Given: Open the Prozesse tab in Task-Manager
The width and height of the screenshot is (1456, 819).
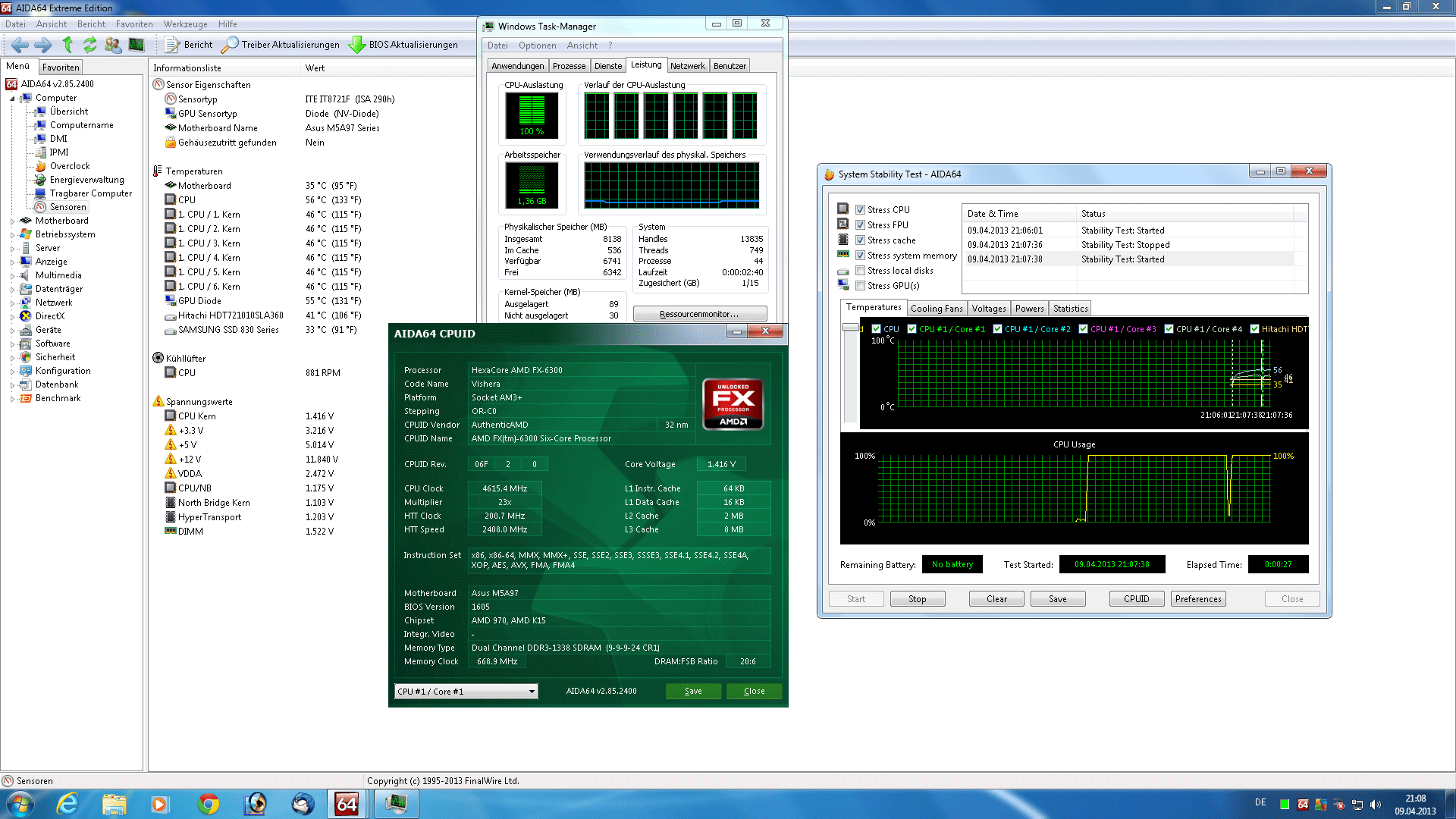Looking at the screenshot, I should point(569,66).
